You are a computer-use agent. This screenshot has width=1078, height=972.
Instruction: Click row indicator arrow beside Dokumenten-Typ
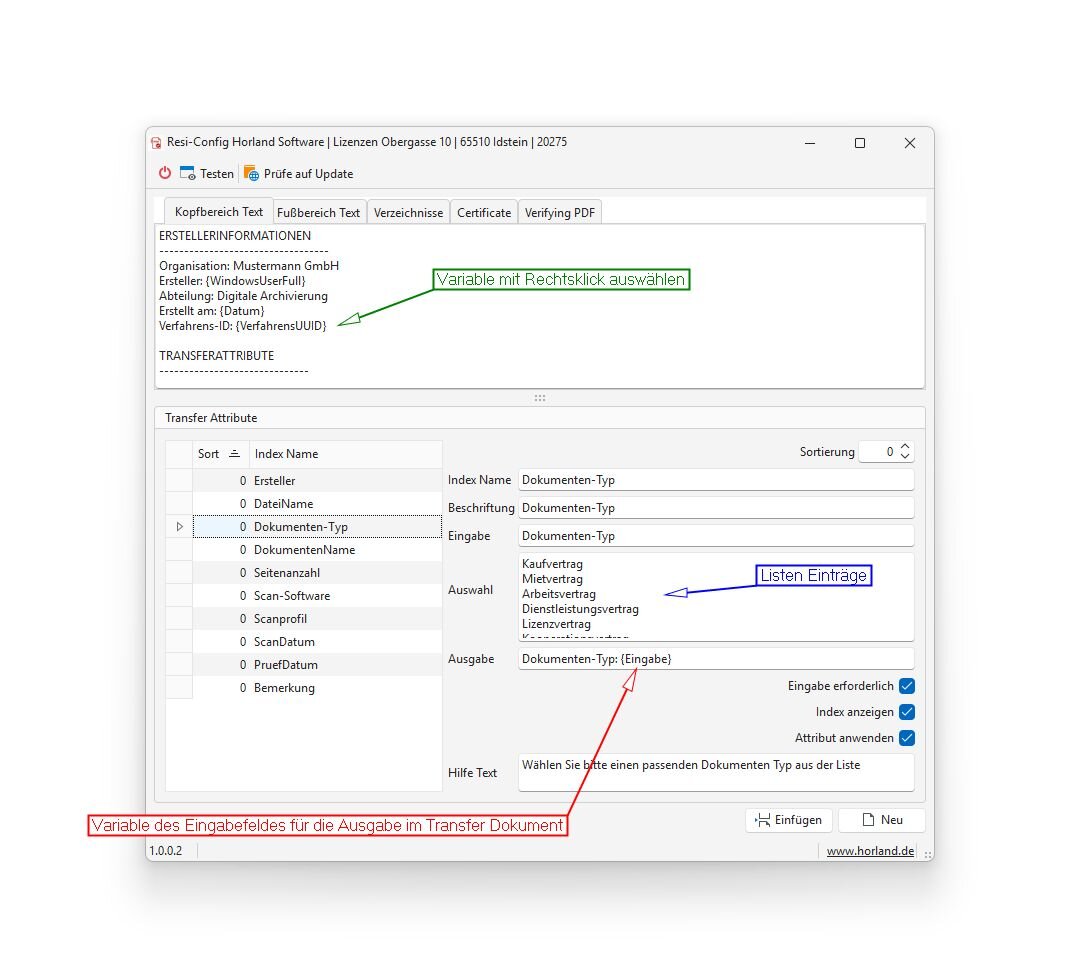(x=179, y=526)
